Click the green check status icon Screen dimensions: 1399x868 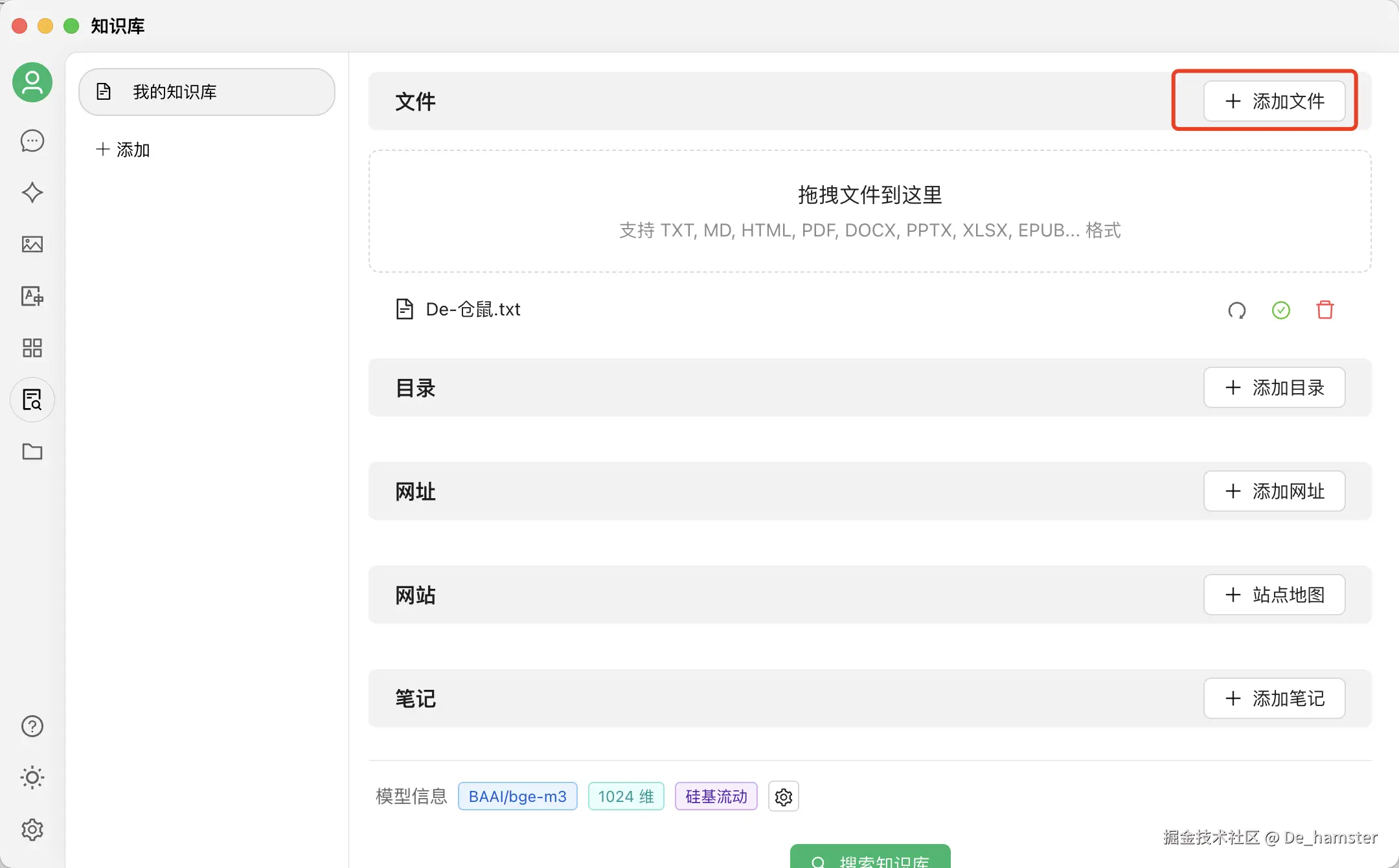pos(1280,310)
